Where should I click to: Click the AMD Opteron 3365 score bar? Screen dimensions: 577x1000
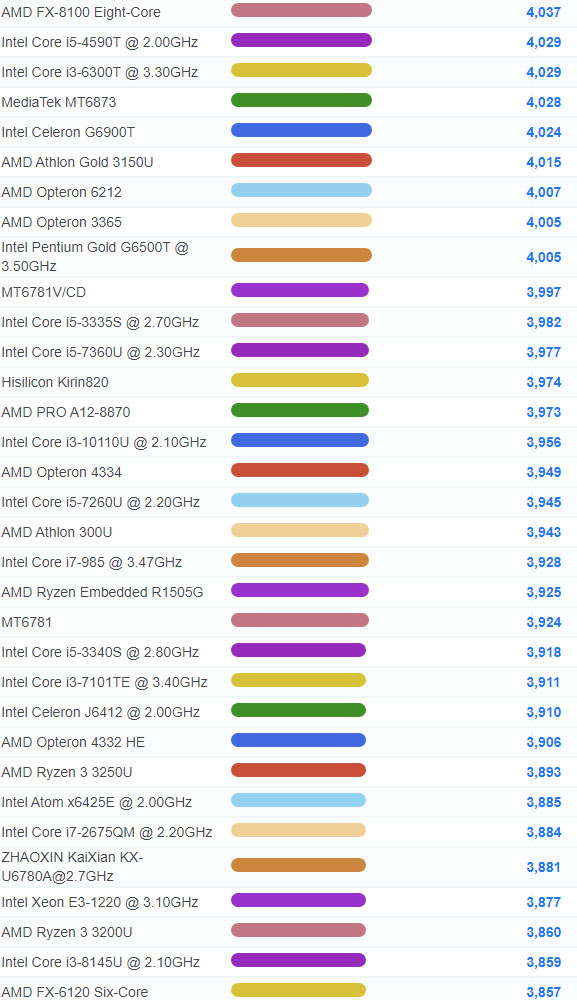[x=301, y=220]
